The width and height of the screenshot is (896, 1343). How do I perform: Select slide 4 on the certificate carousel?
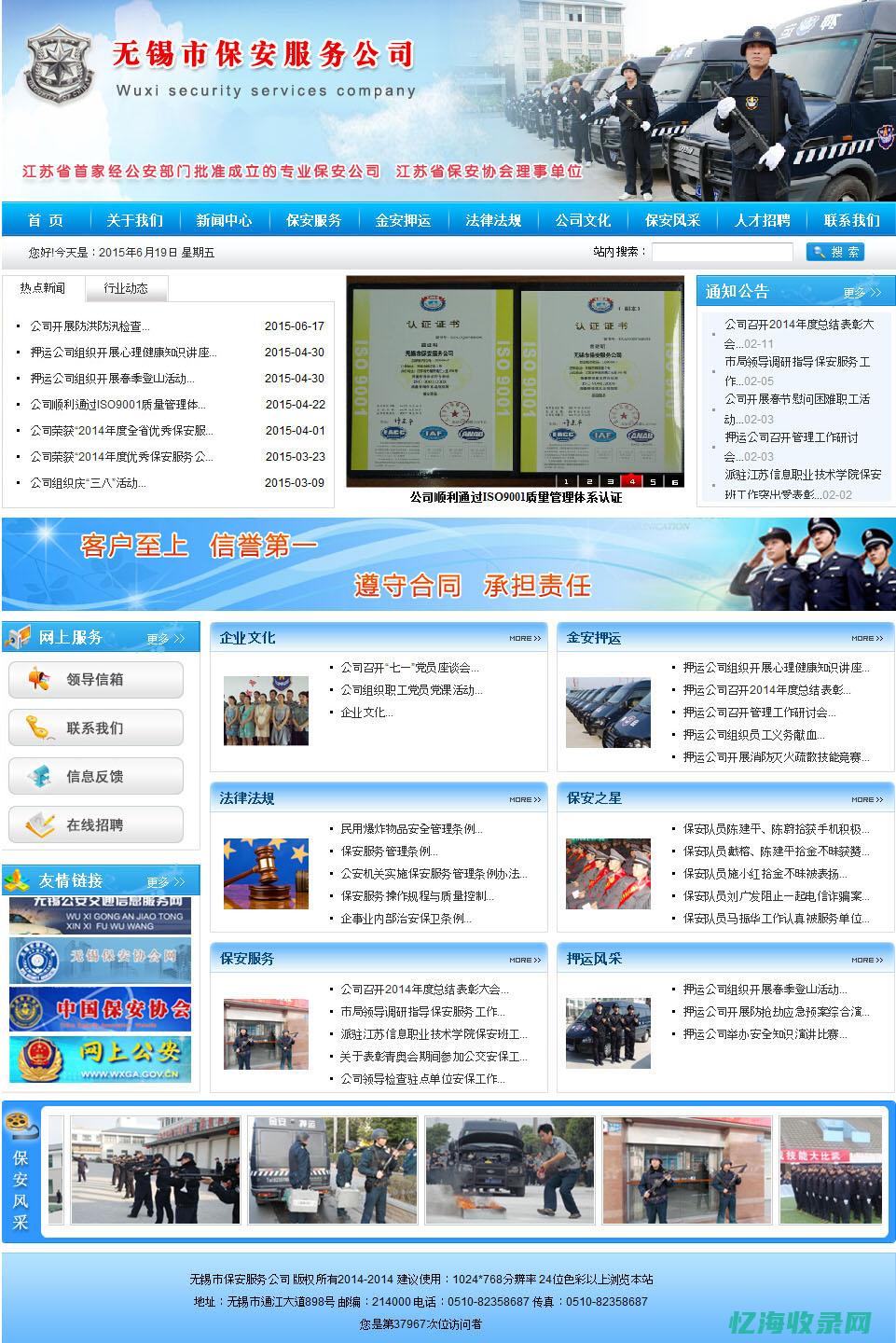630,482
